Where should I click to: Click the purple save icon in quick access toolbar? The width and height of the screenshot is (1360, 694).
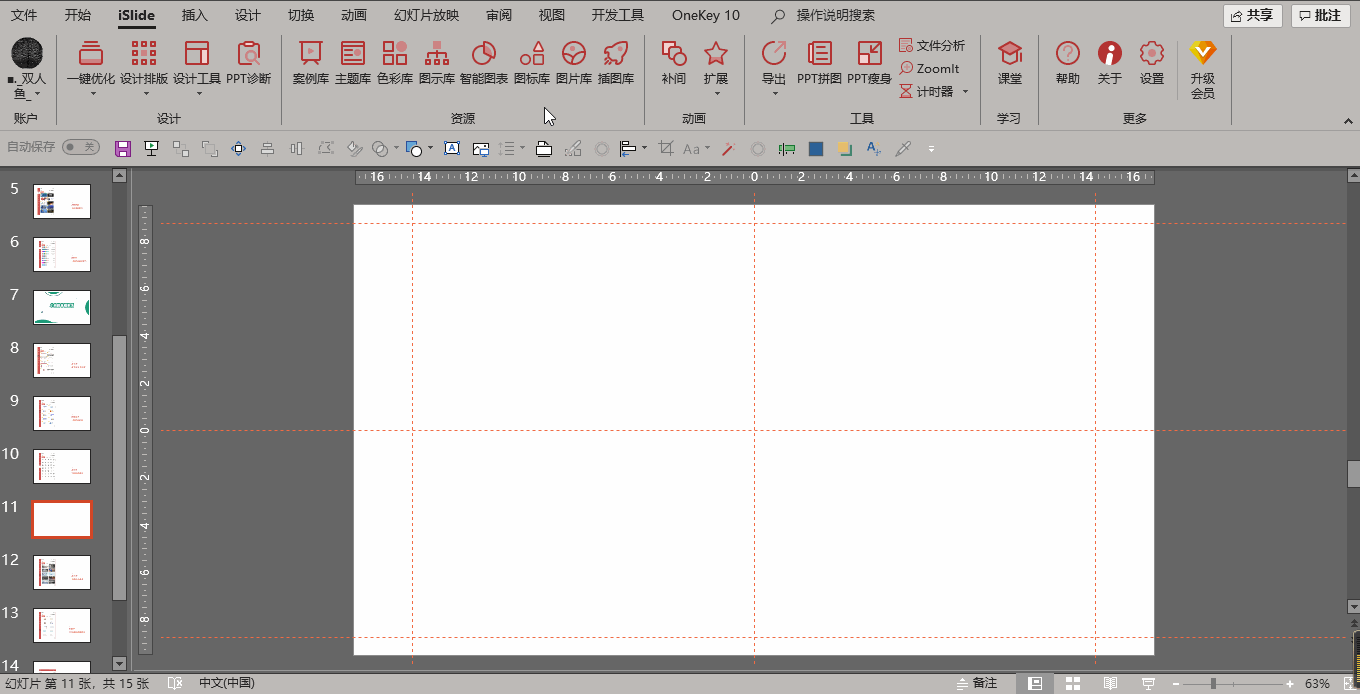(123, 149)
